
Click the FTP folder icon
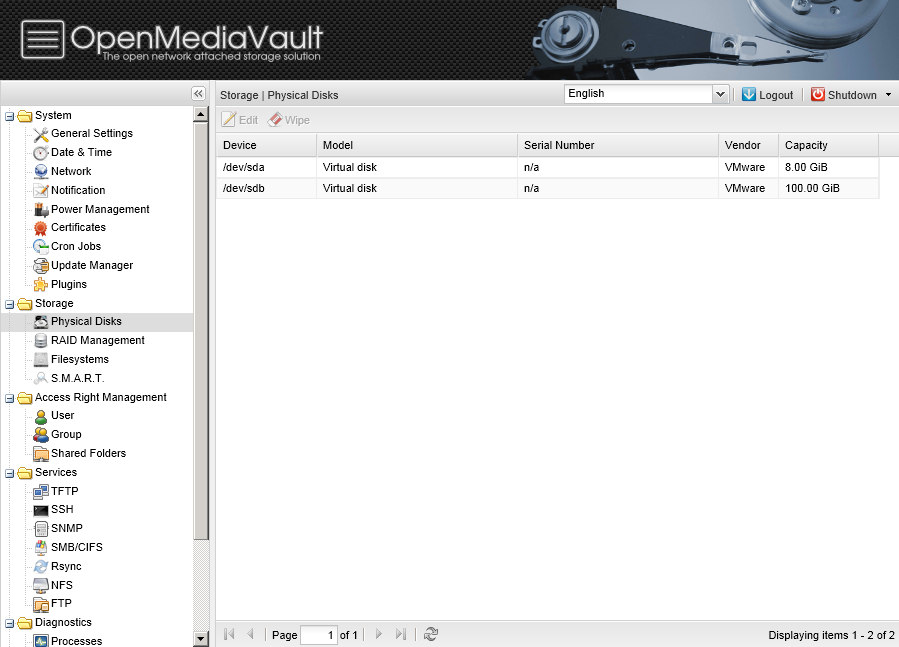[x=41, y=604]
